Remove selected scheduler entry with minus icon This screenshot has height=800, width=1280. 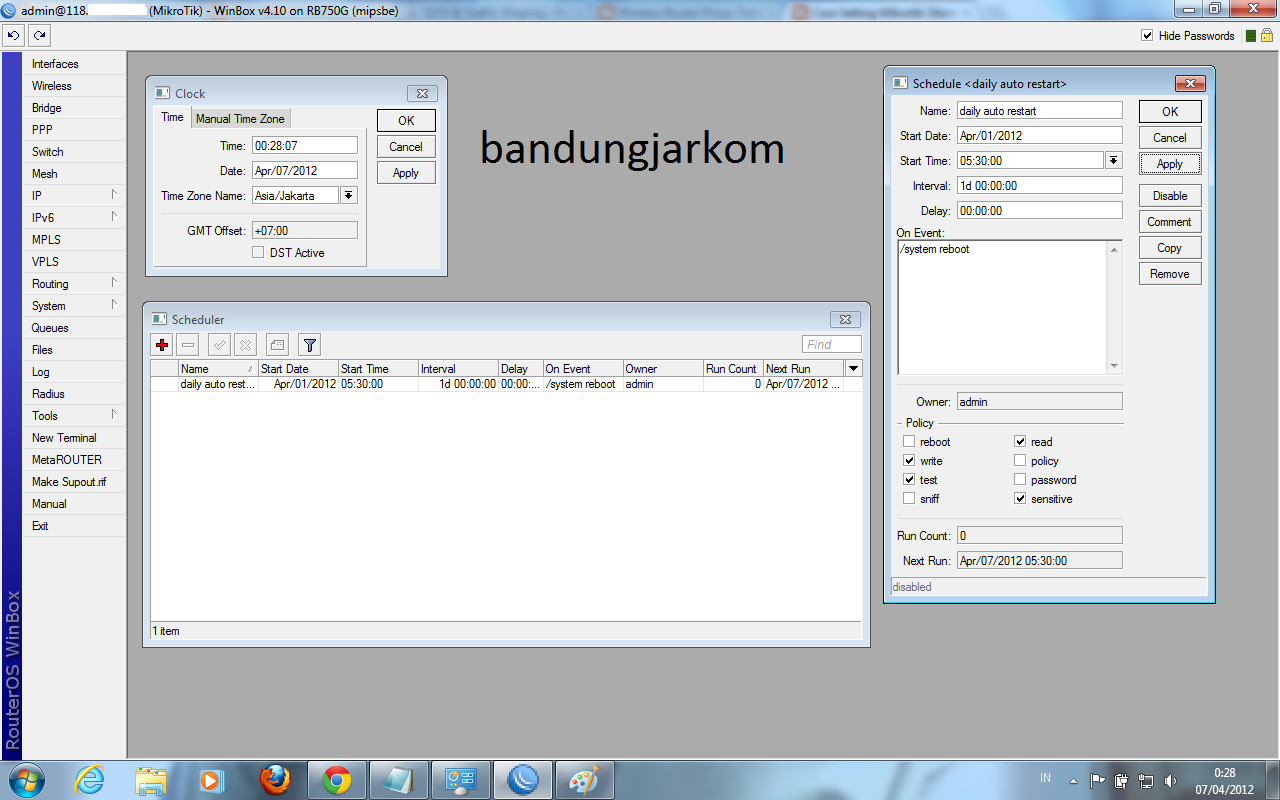(188, 345)
